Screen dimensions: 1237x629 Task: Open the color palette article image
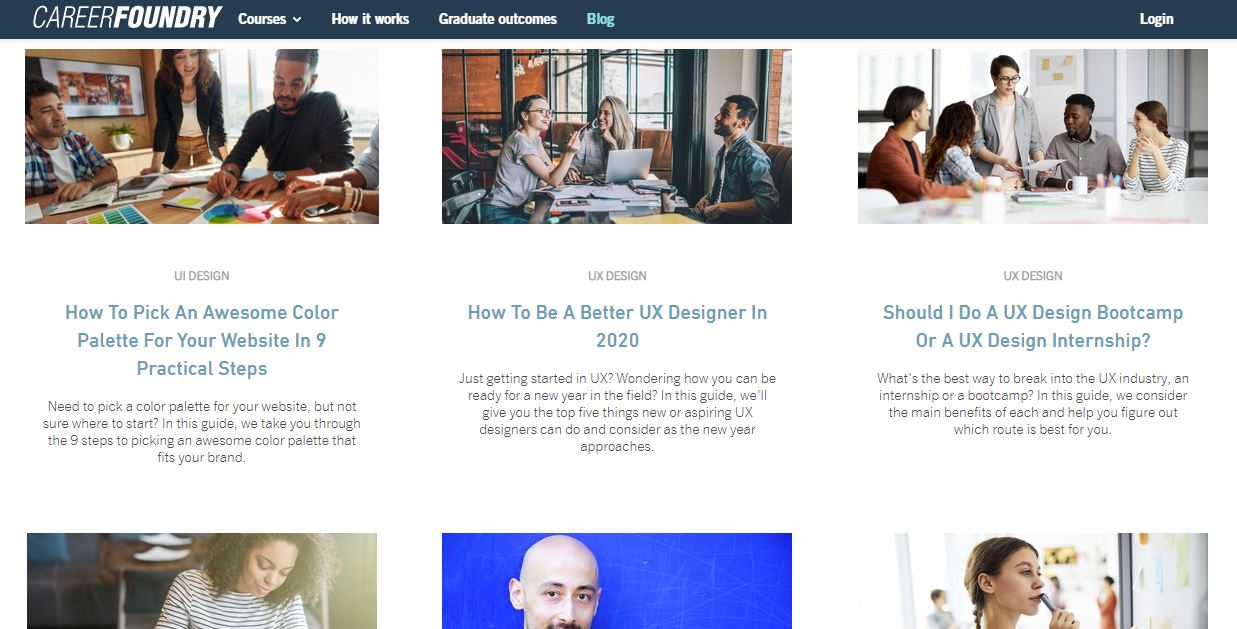pyautogui.click(x=202, y=136)
